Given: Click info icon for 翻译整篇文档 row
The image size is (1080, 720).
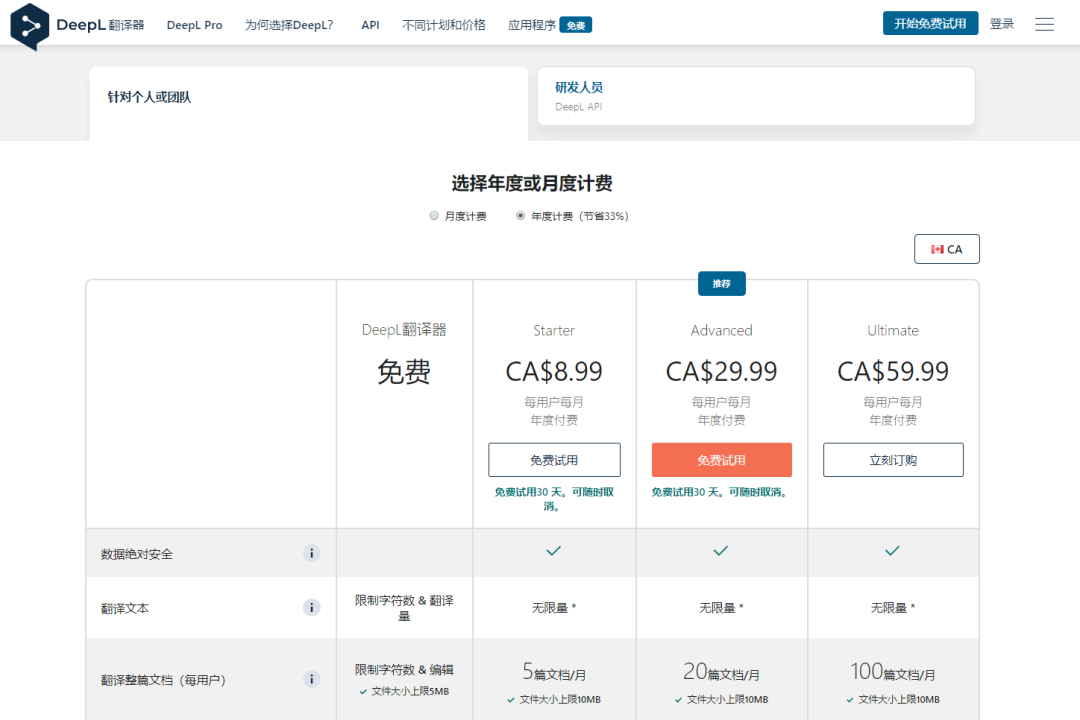Looking at the screenshot, I should point(312,679).
